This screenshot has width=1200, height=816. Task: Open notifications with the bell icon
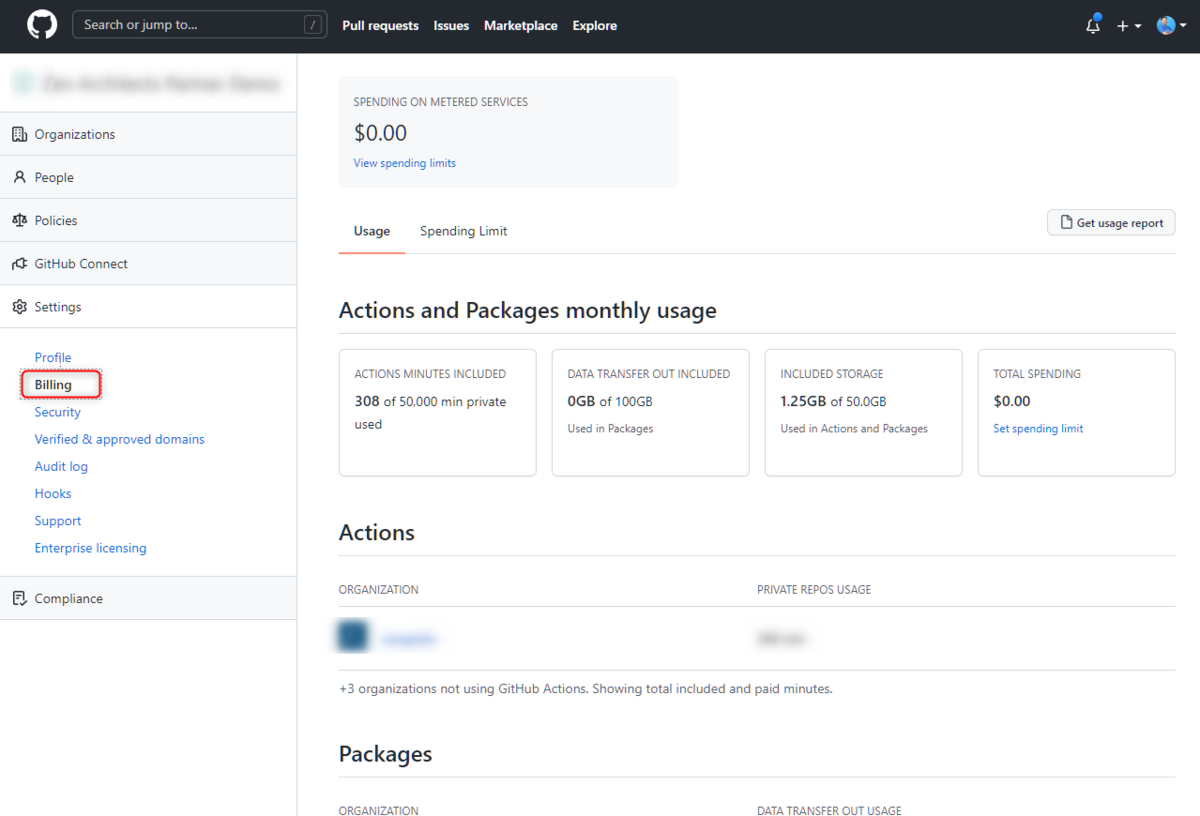pyautogui.click(x=1092, y=25)
